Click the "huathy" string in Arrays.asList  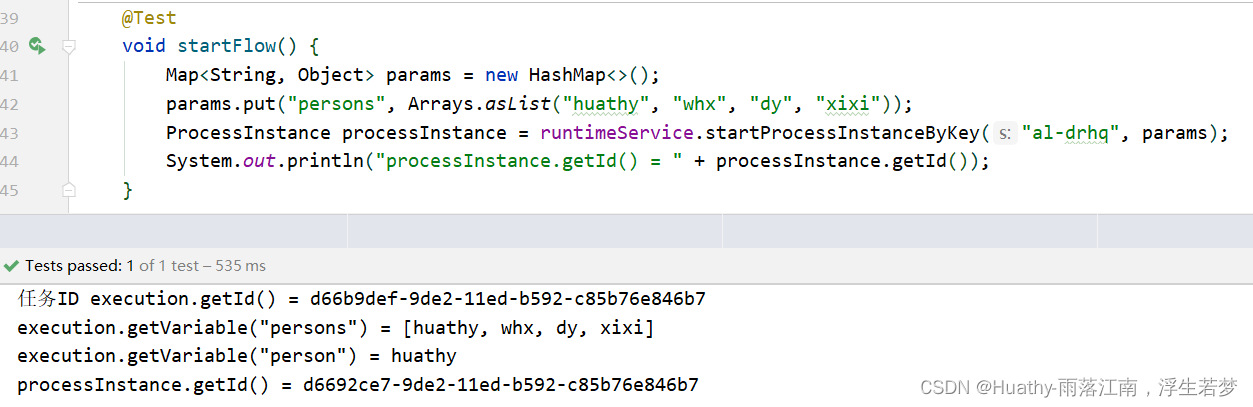click(606, 104)
